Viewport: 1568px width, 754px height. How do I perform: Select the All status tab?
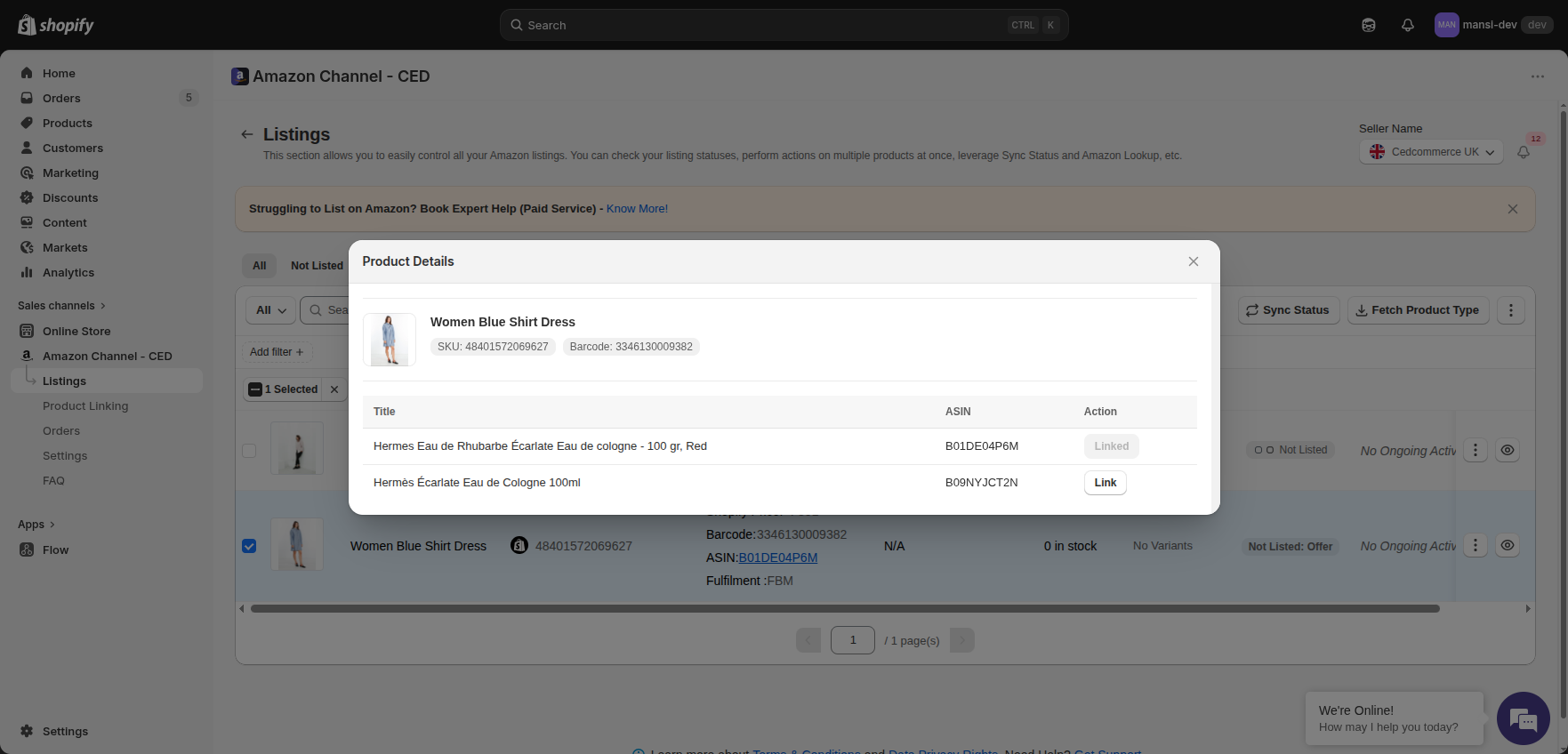tap(260, 266)
